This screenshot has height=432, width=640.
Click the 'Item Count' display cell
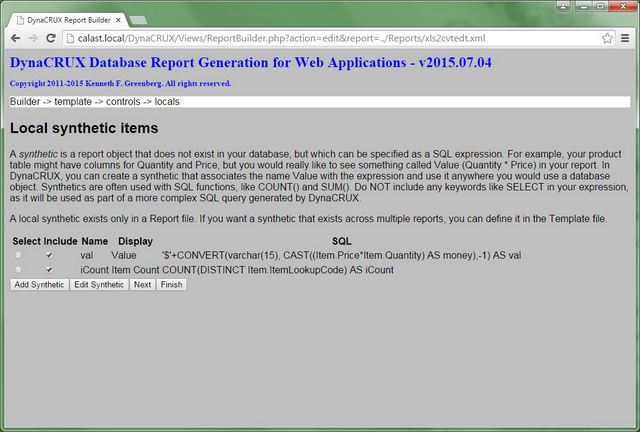[136, 270]
